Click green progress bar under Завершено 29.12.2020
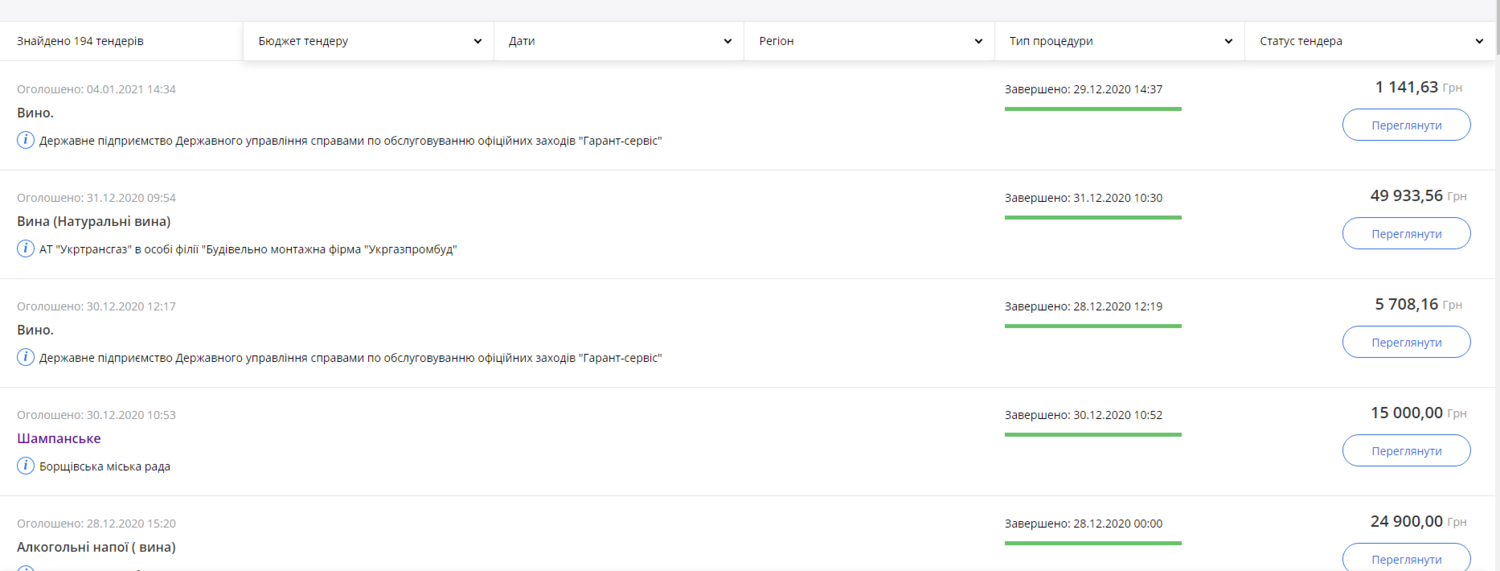The image size is (1500, 571). click(1093, 108)
